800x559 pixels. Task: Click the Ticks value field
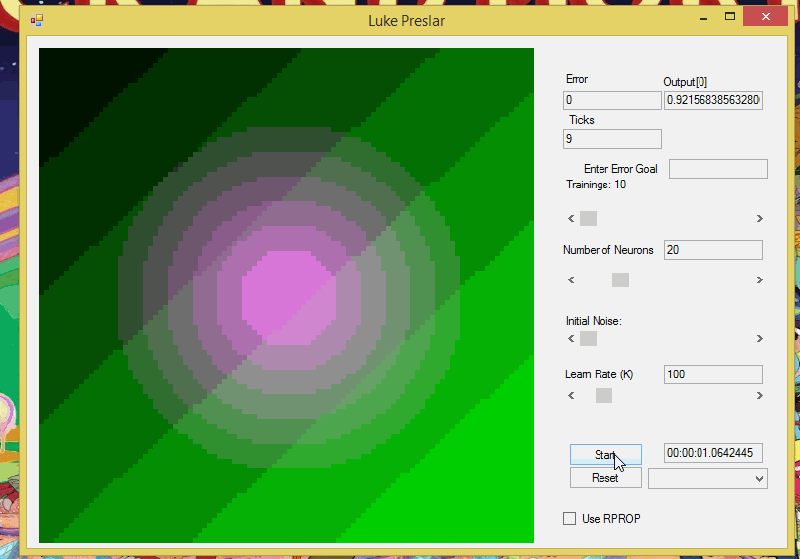pyautogui.click(x=612, y=139)
